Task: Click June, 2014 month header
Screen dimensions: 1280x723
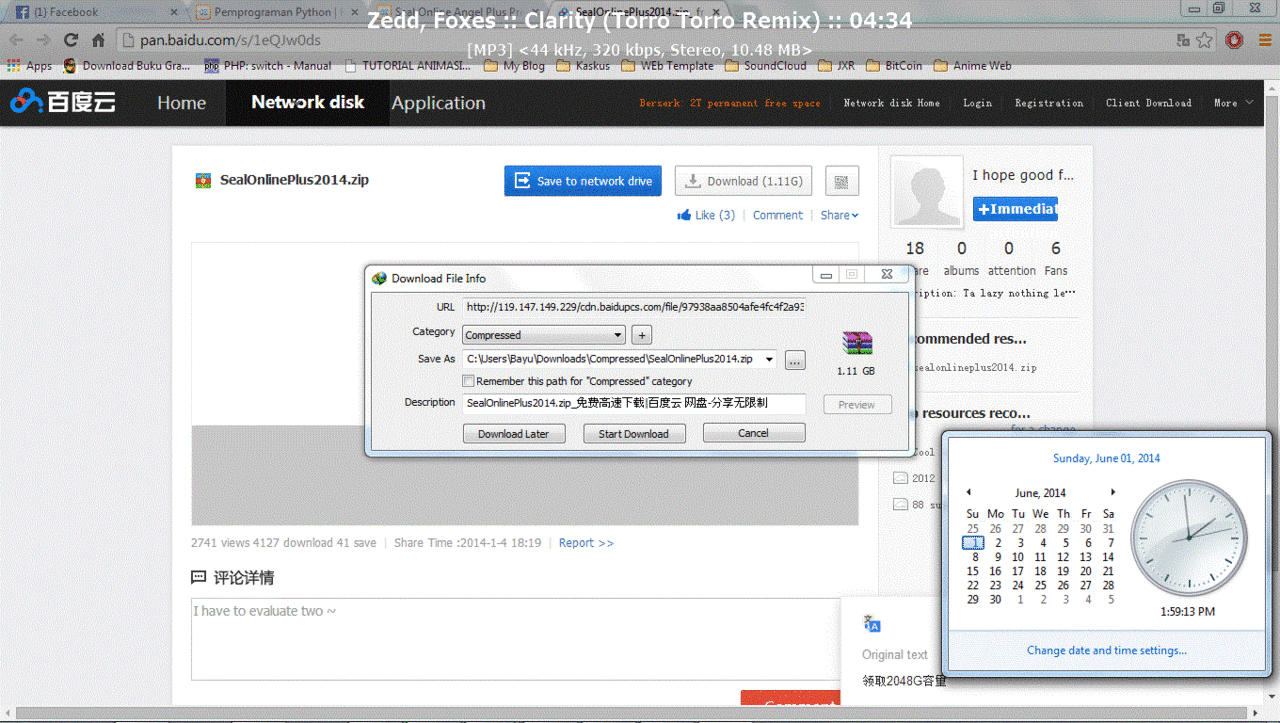Action: (1040, 493)
